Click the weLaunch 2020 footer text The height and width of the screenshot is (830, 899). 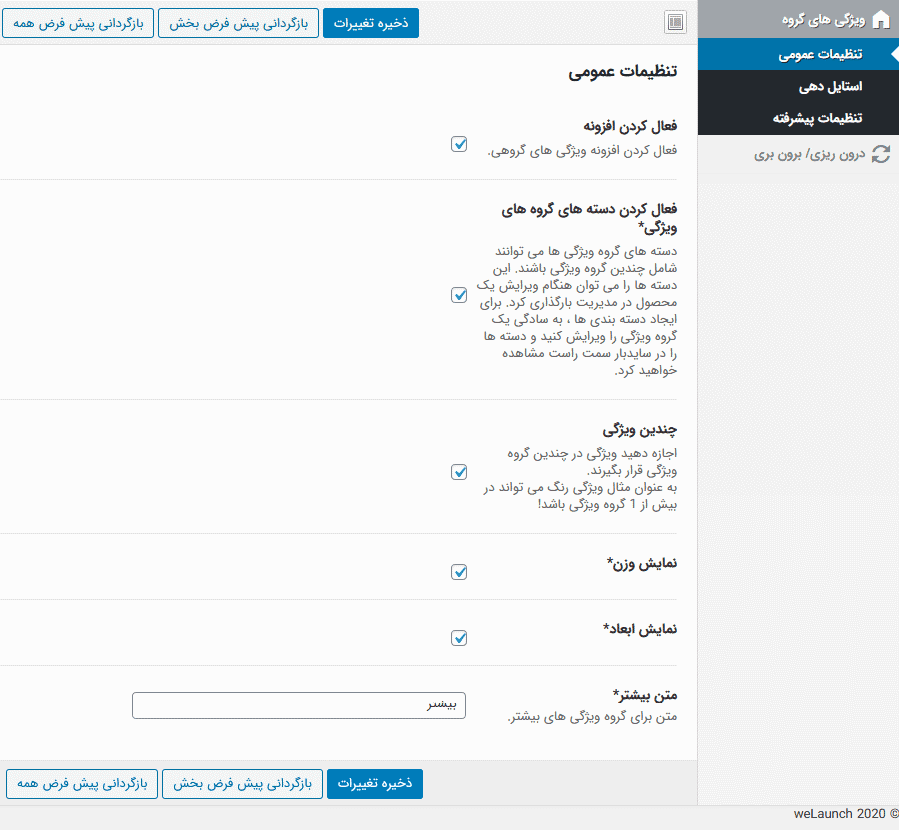[x=846, y=813]
